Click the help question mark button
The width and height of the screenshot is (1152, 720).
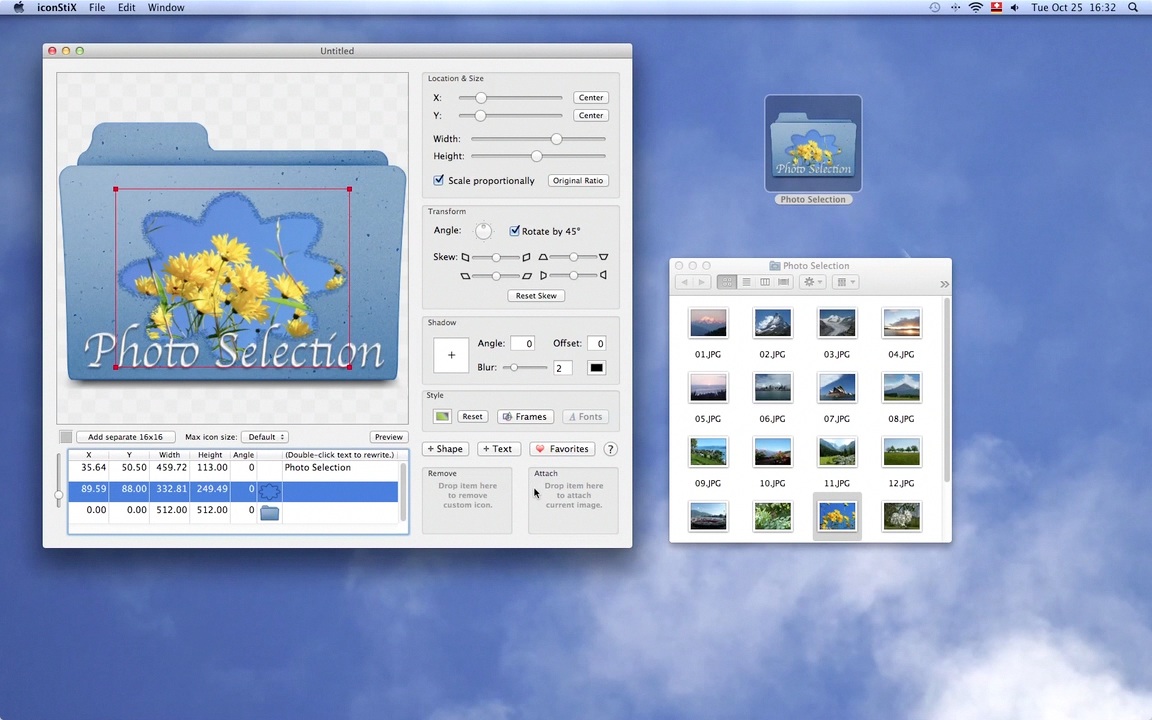click(610, 449)
